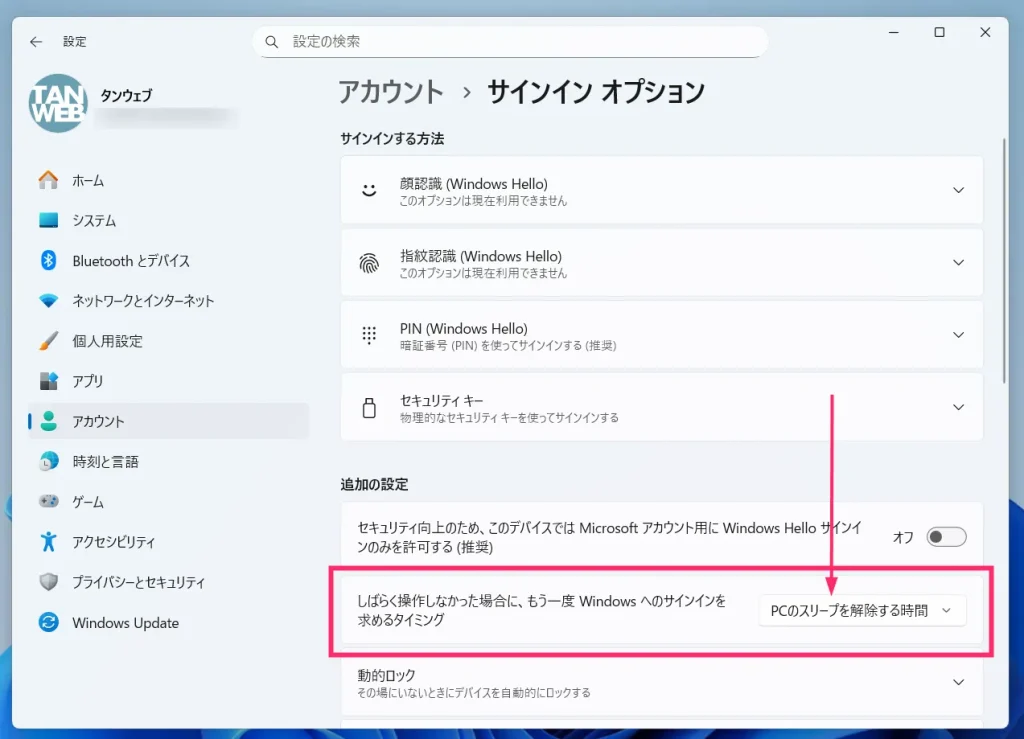Click the Bluetooth icon in sidebar

coord(48,260)
